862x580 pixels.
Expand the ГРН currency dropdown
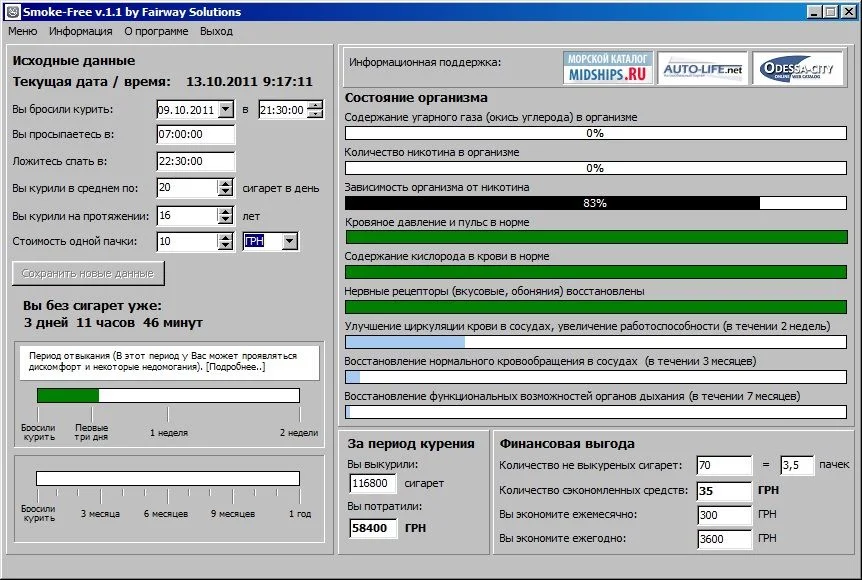(x=289, y=241)
